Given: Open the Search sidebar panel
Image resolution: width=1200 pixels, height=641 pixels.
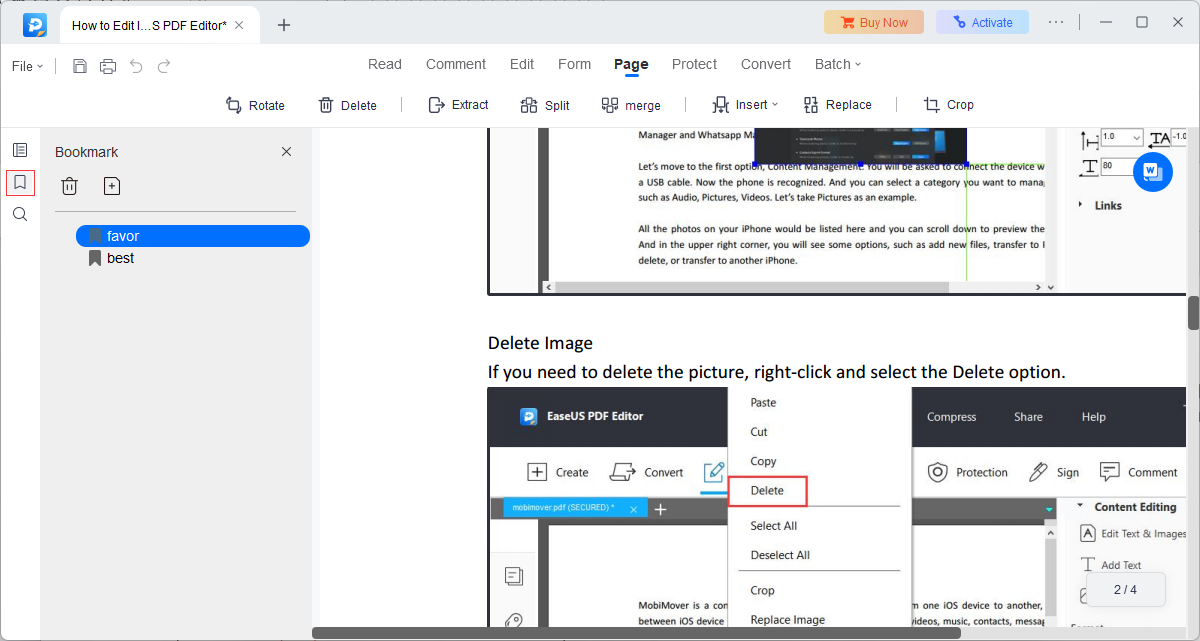Looking at the screenshot, I should coord(20,214).
